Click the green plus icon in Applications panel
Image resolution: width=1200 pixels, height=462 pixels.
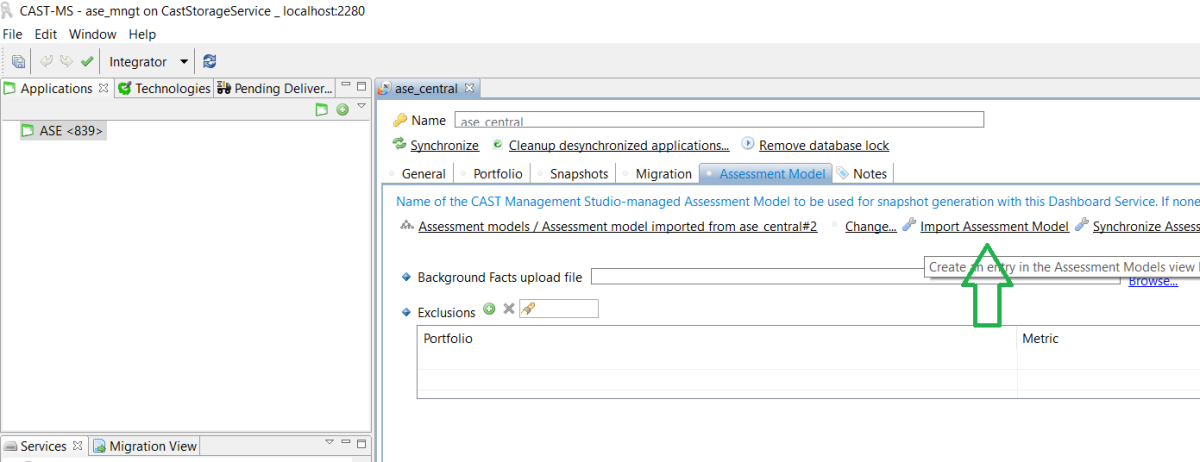point(342,109)
